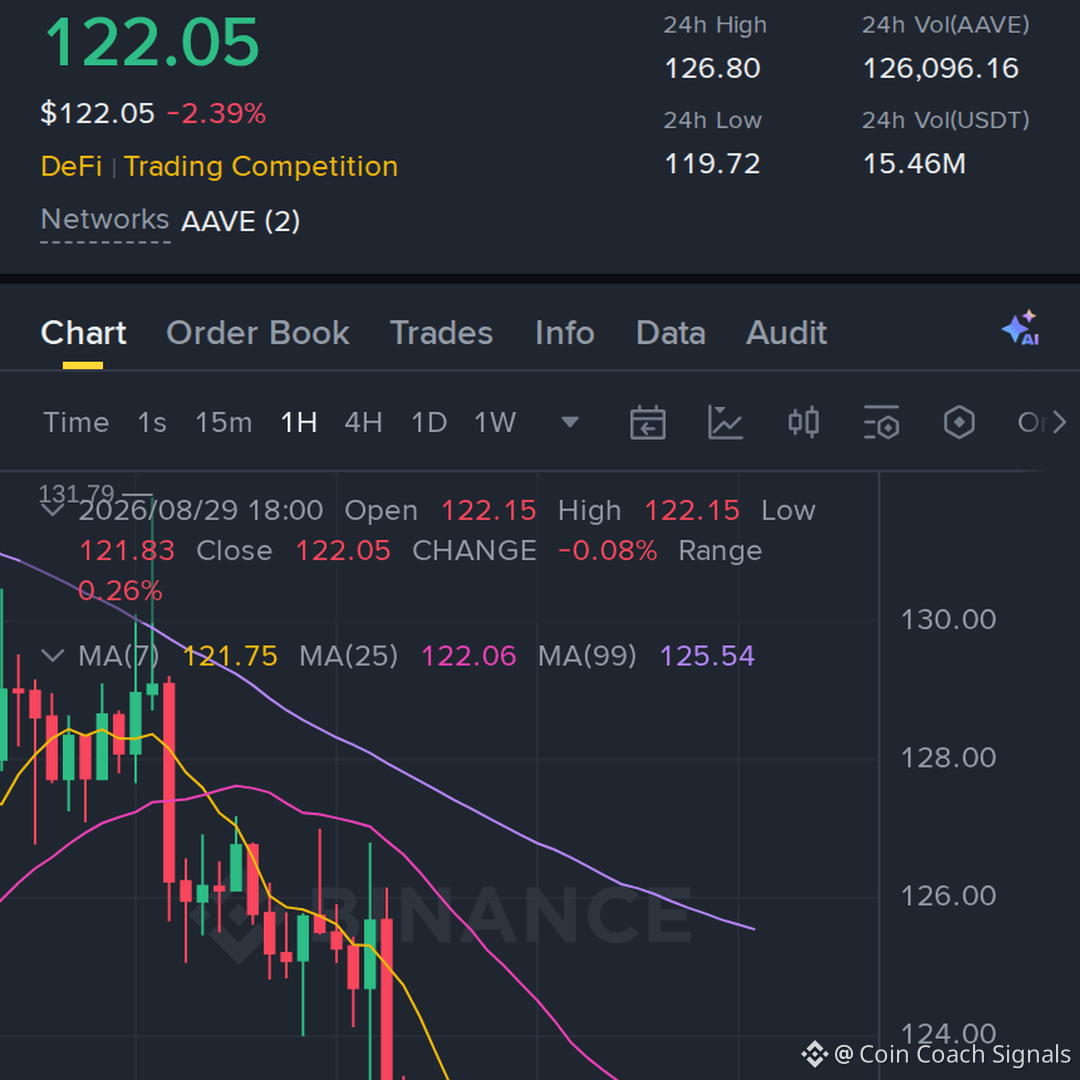Image resolution: width=1080 pixels, height=1080 pixels.
Task: Click the 24h Low value 119.72
Action: pyautogui.click(x=712, y=164)
